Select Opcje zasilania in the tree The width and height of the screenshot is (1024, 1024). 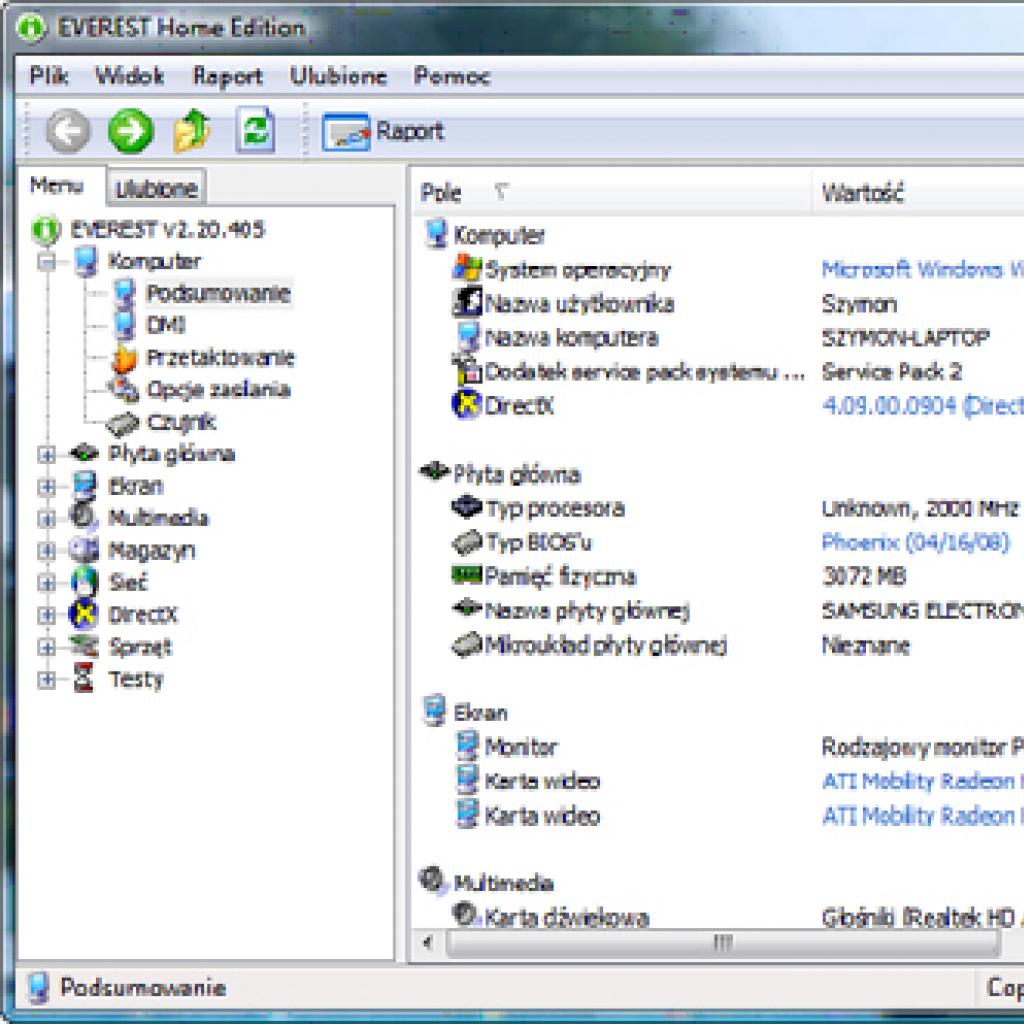tap(218, 389)
